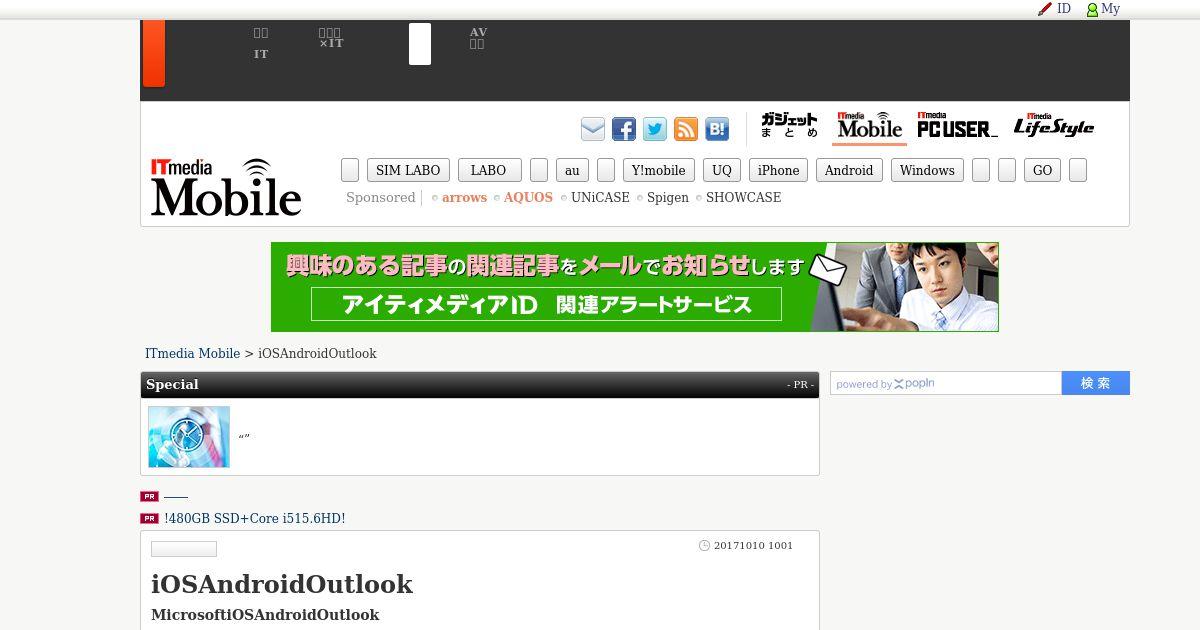Open the sponsored UNiCASE link
Viewport: 1200px width, 630px height.
pos(600,198)
